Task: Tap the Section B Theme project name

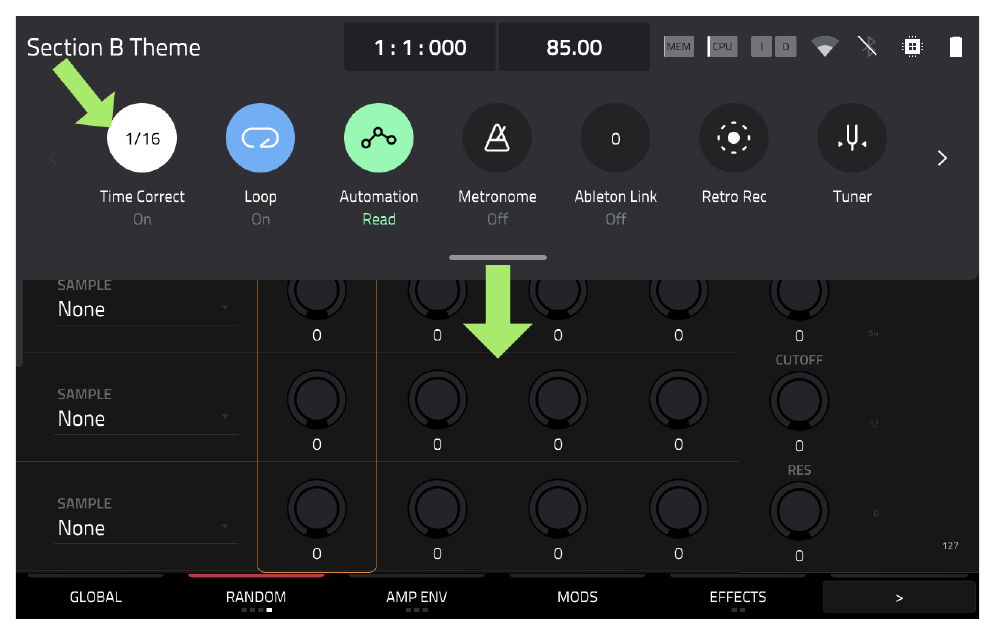Action: tap(114, 48)
